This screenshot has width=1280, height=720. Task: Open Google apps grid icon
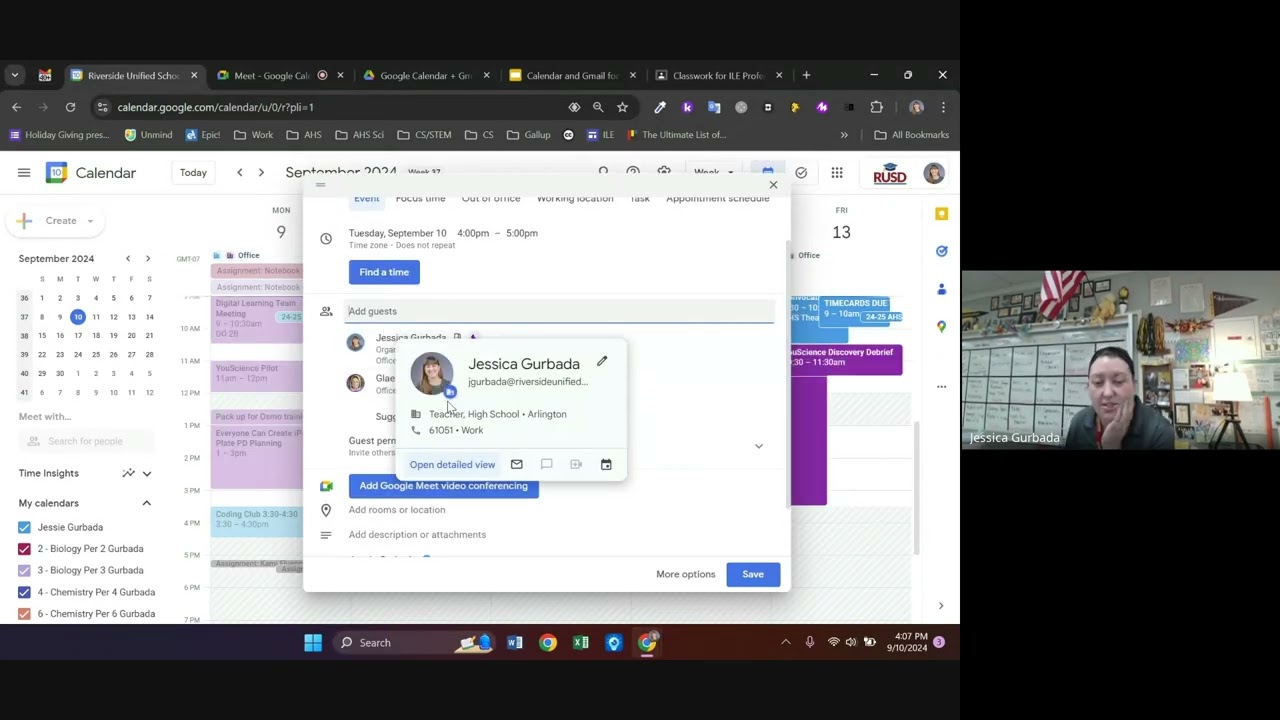point(837,173)
